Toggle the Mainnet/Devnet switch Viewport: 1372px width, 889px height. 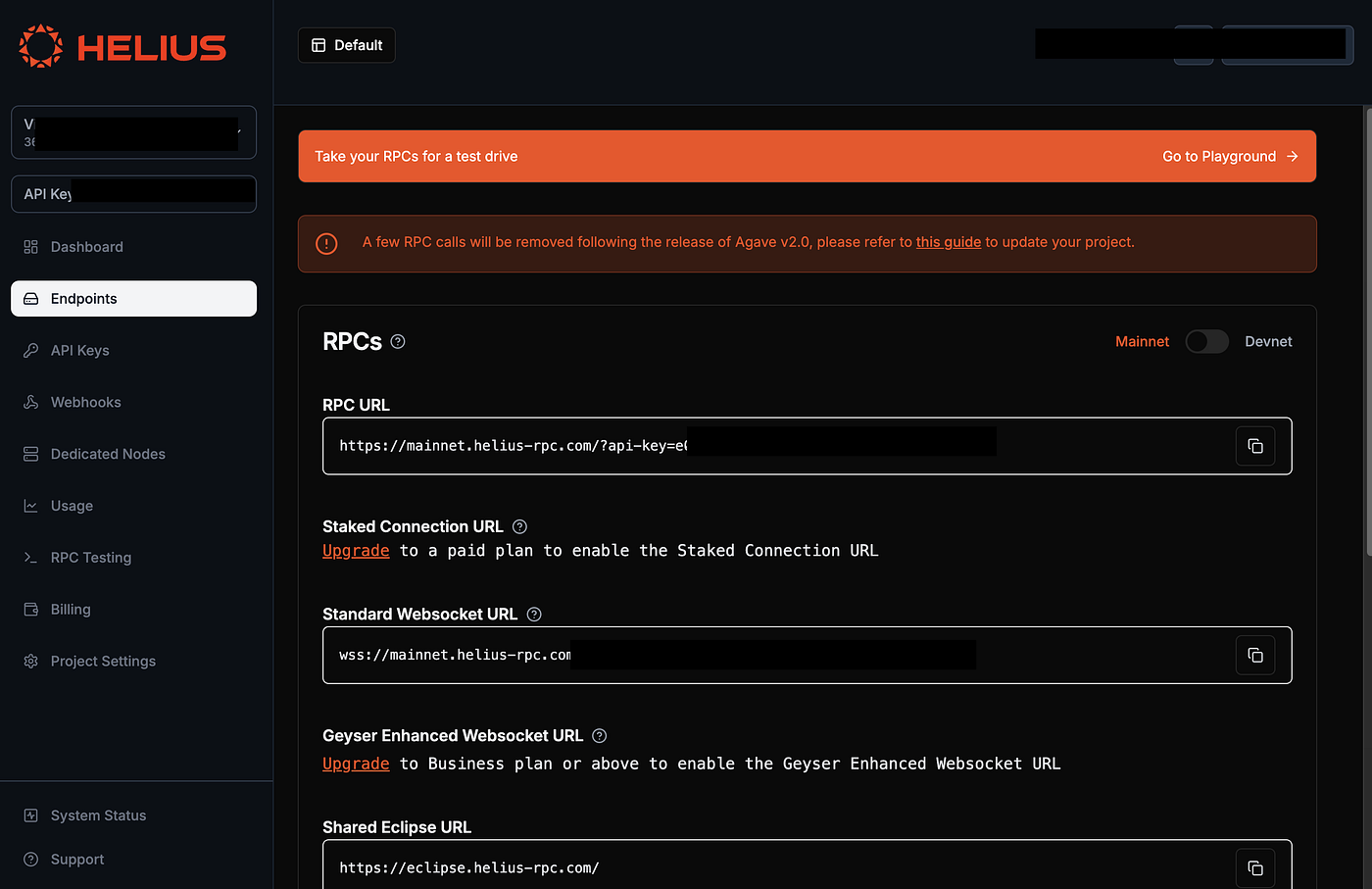tap(1206, 341)
